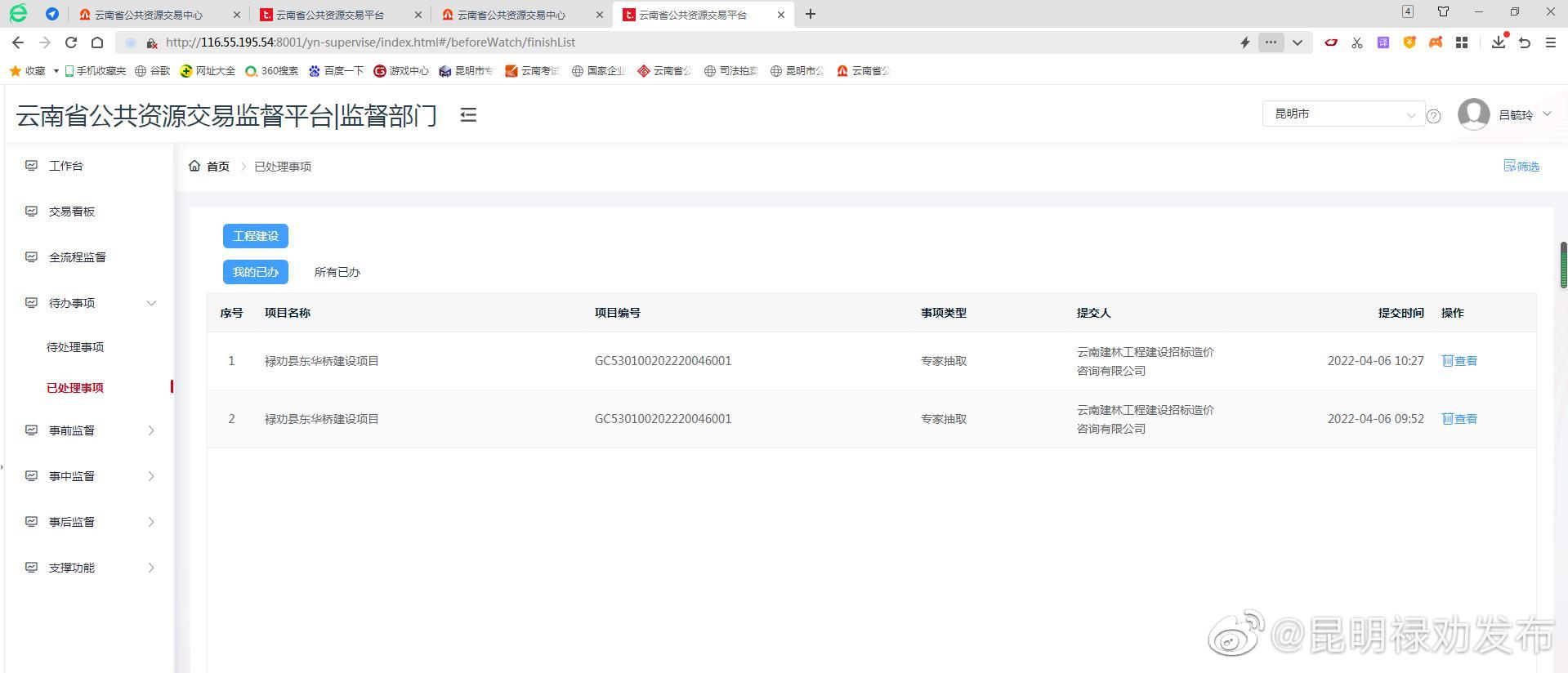Open 工作台 in the sidebar
Screen dimensions: 1568x673
66,166
